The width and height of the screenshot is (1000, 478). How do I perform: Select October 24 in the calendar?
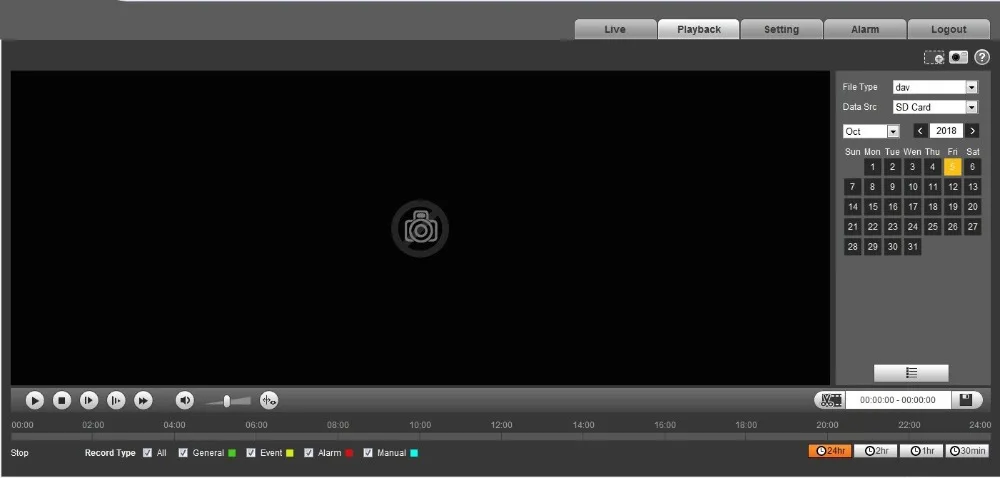pyautogui.click(x=913, y=227)
